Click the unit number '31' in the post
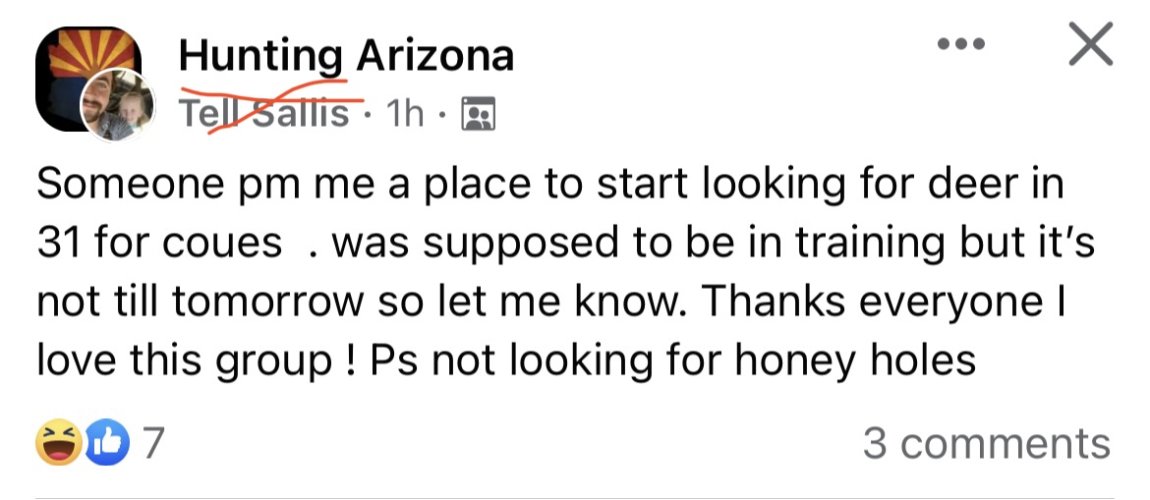This screenshot has width=1150, height=500. tap(53, 243)
